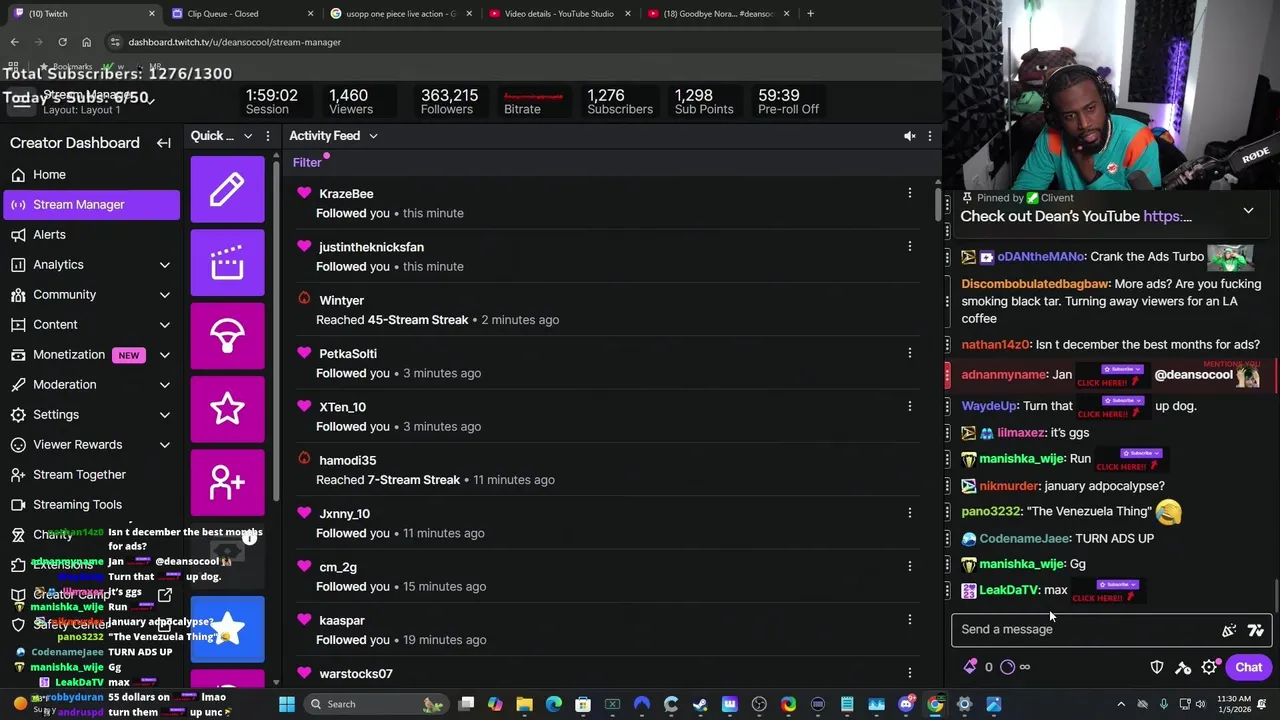
Task: Mute Activity Feed sound alerts
Action: [x=909, y=136]
